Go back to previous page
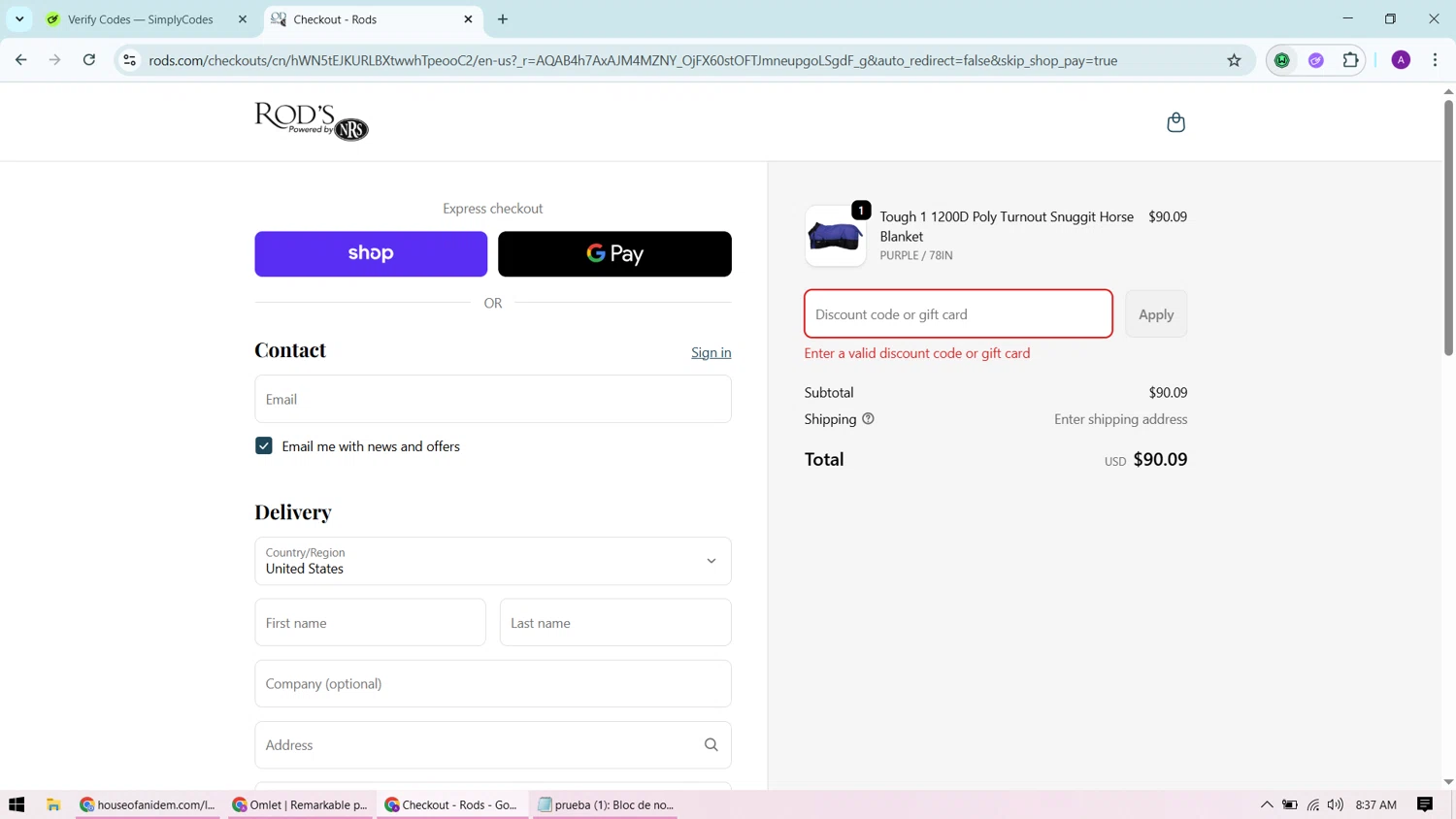This screenshot has height=819, width=1456. click(x=21, y=60)
